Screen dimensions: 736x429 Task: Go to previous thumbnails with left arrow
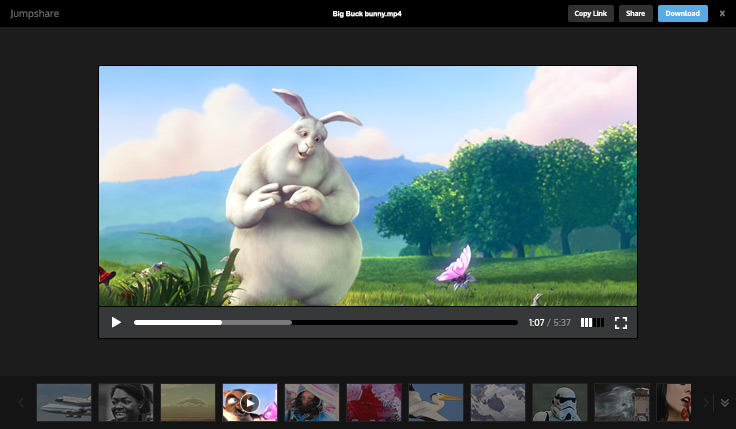21,402
